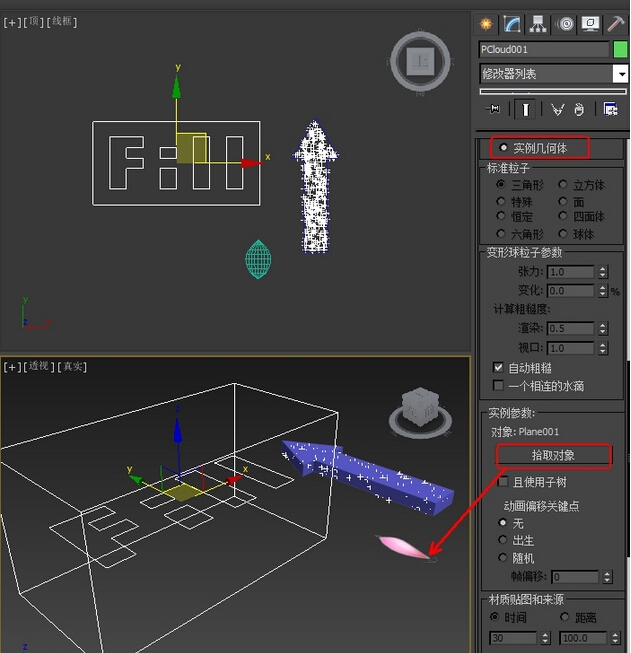Click the Pin Stack icon
The height and width of the screenshot is (653, 631).
tap(493, 110)
